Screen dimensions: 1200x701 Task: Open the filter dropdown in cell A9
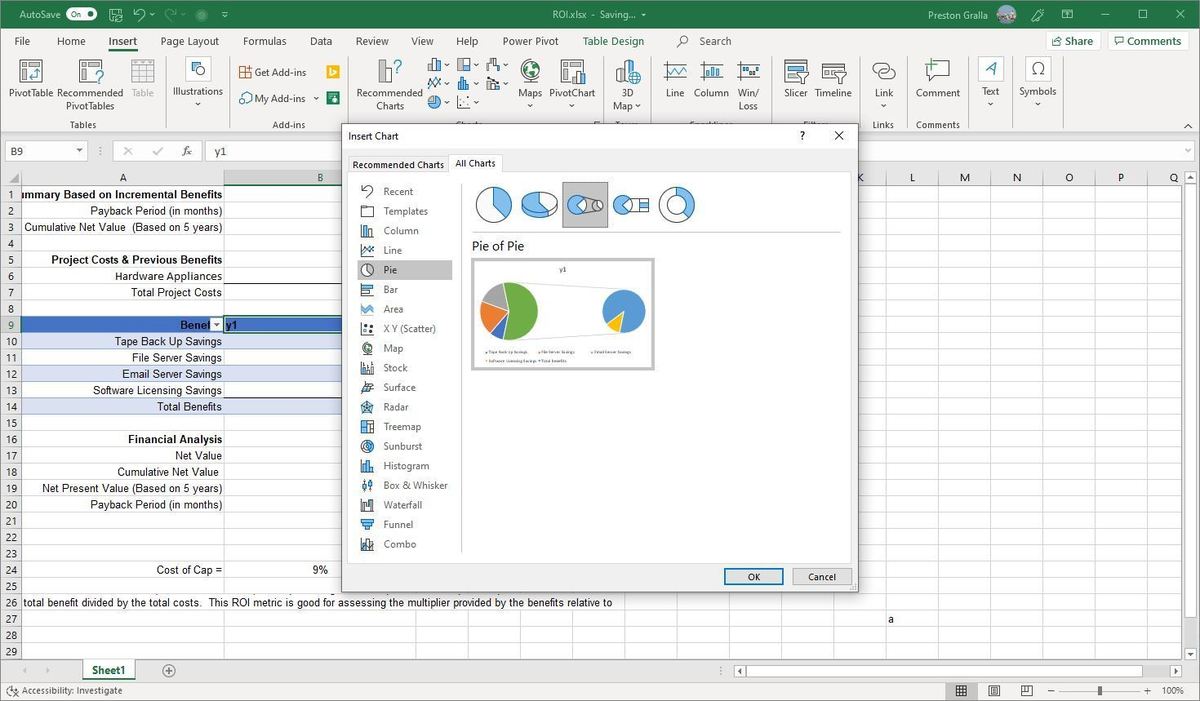coord(217,325)
